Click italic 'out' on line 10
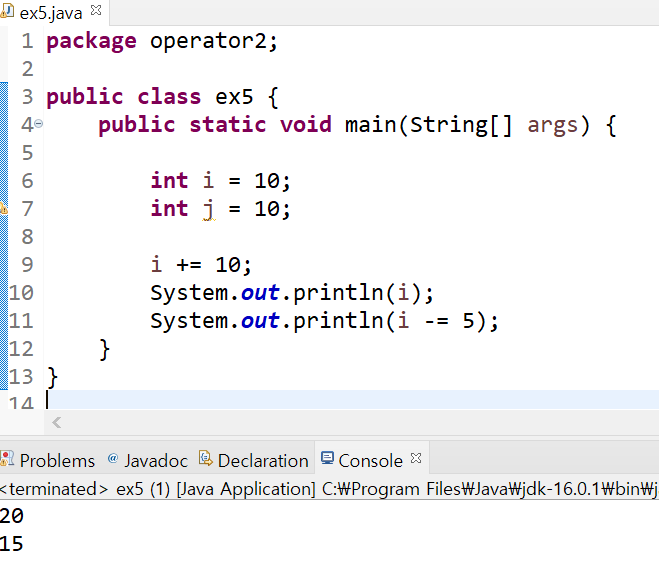The width and height of the screenshot is (659, 587). [x=260, y=292]
